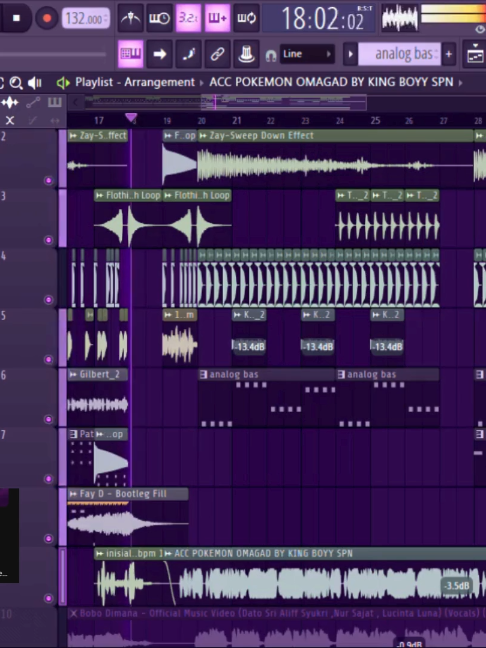Click the purple playhead marker on timeline
This screenshot has width=486, height=648.
(x=131, y=118)
